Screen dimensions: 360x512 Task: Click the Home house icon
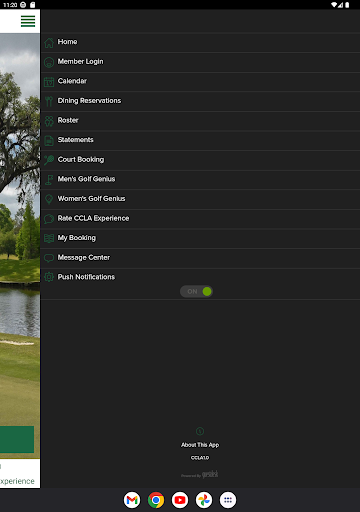49,42
